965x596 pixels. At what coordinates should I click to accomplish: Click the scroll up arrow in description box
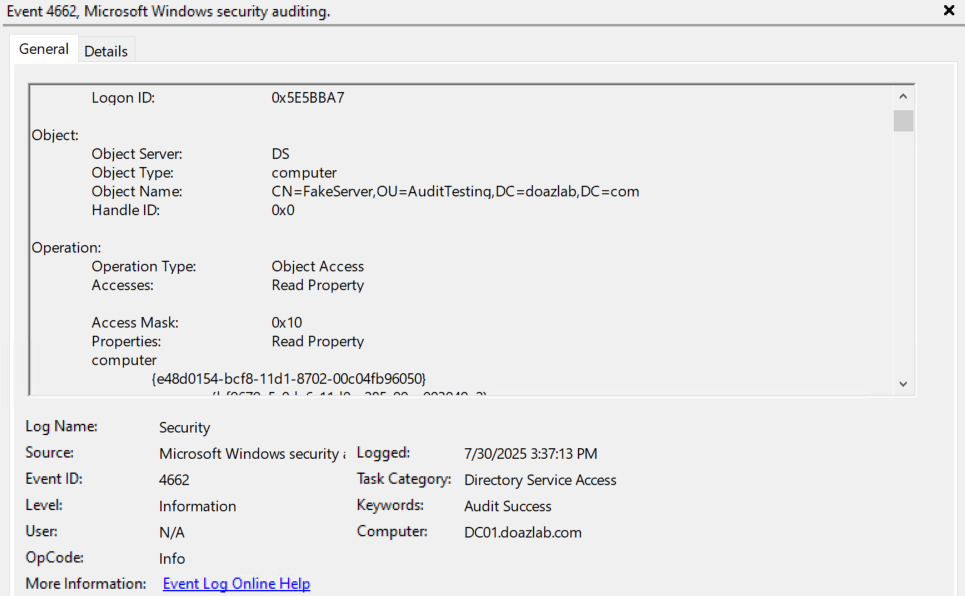pyautogui.click(x=903, y=97)
